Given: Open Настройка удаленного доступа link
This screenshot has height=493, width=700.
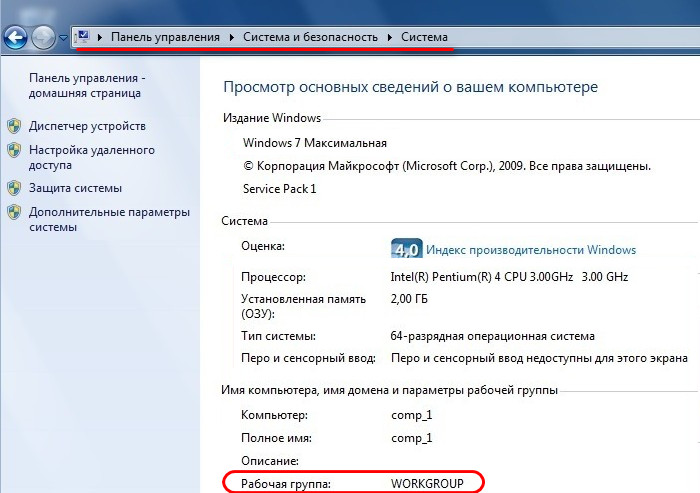Looking at the screenshot, I should (92, 157).
